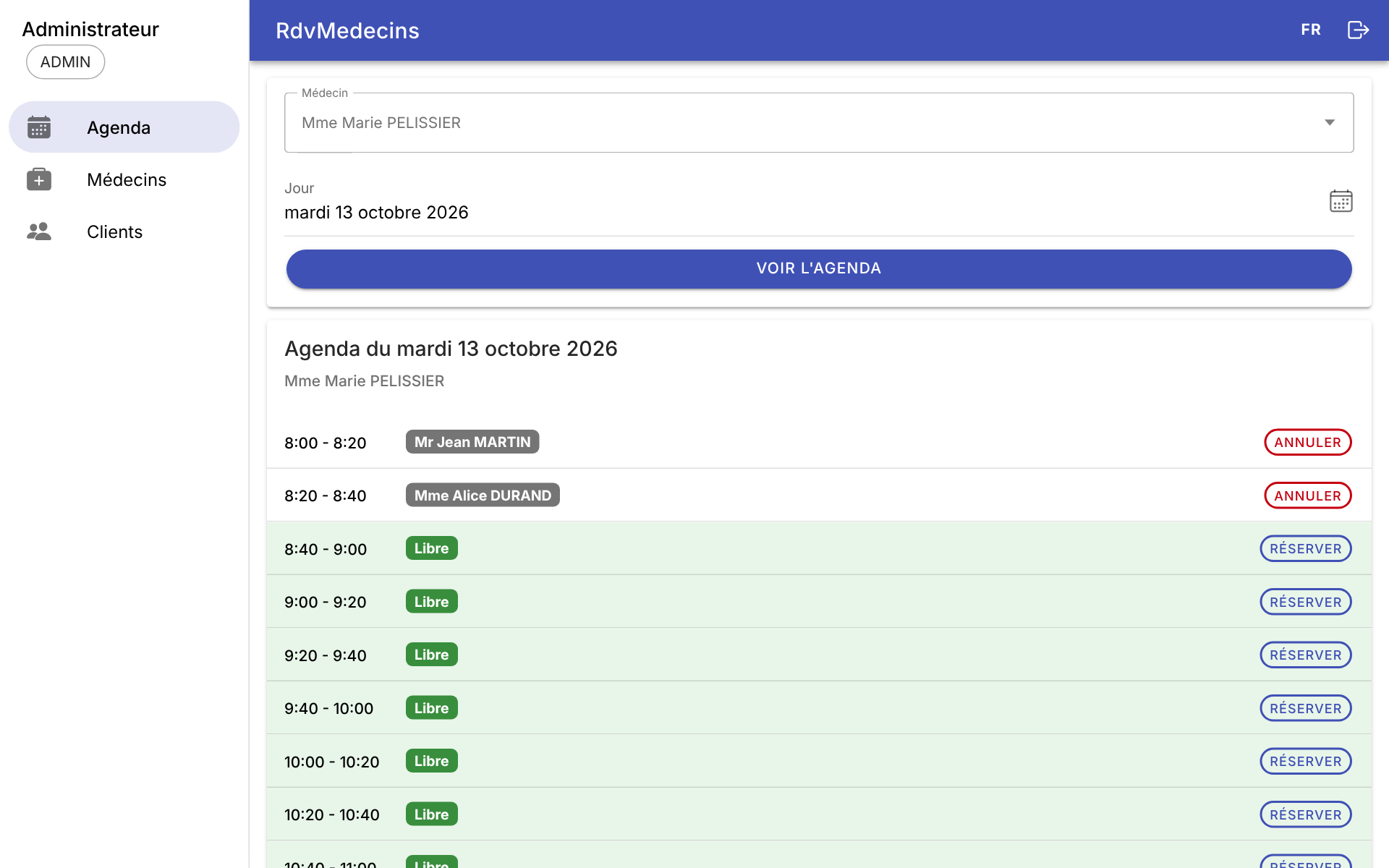Click the 8:20 - 8:40 time label
Screen dimensions: 1389x868
tap(326, 496)
